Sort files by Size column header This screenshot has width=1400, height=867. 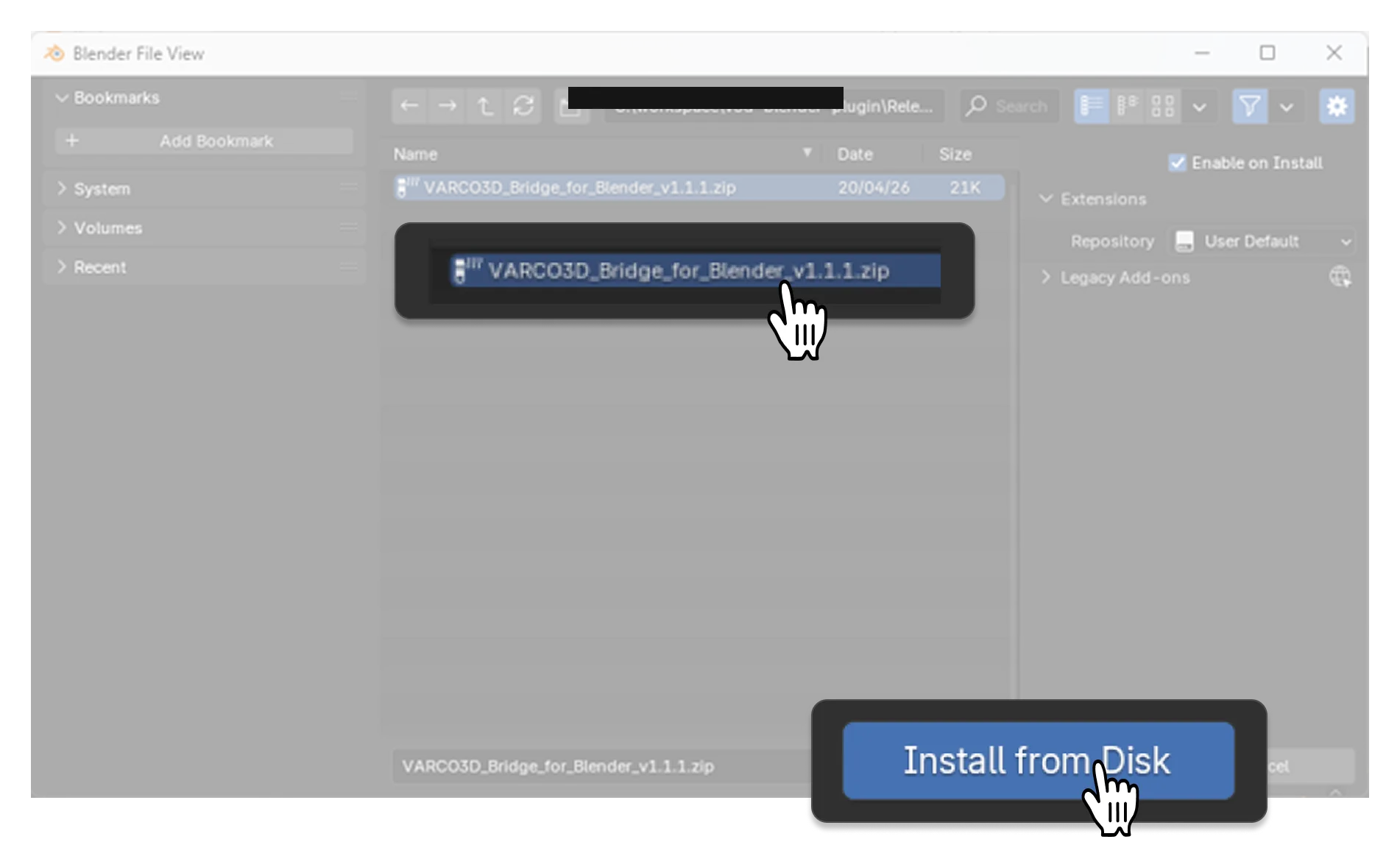[x=955, y=154]
